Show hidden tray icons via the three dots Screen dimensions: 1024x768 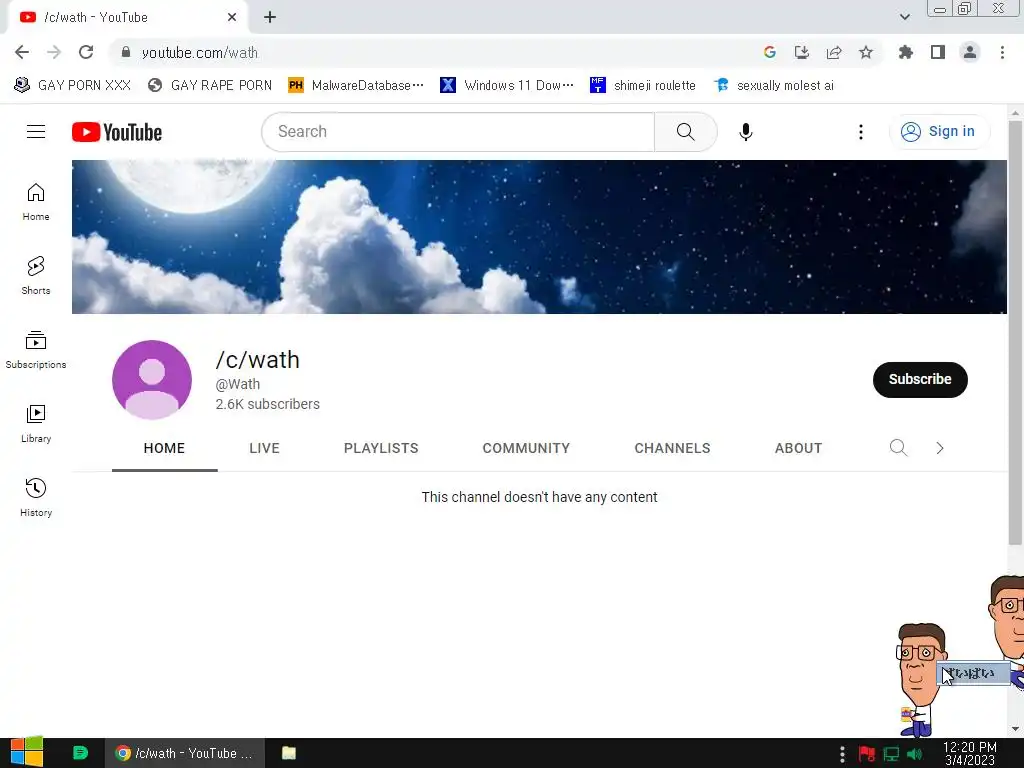click(x=842, y=754)
